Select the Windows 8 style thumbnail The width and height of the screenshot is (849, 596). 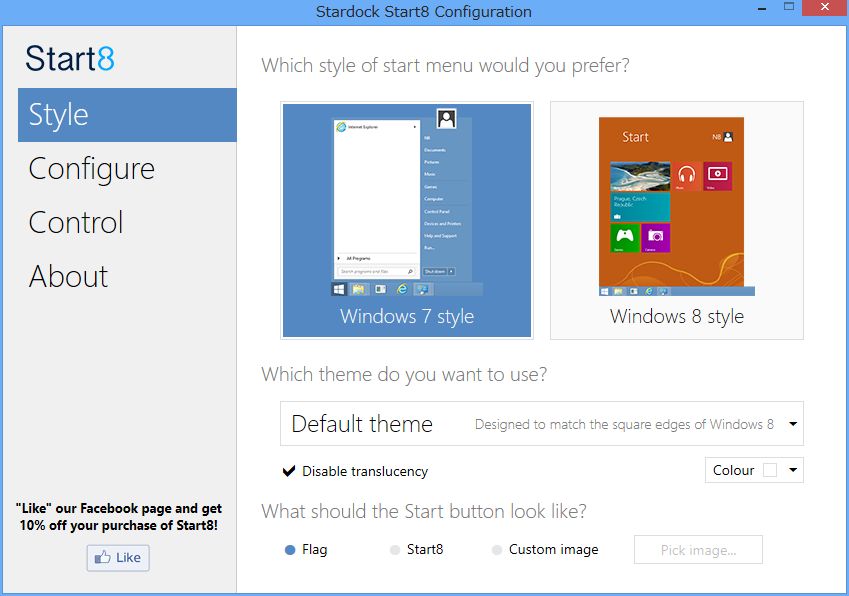tap(676, 220)
